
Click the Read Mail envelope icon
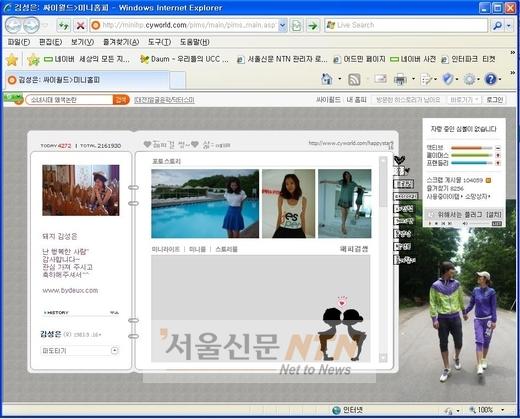click(380, 79)
